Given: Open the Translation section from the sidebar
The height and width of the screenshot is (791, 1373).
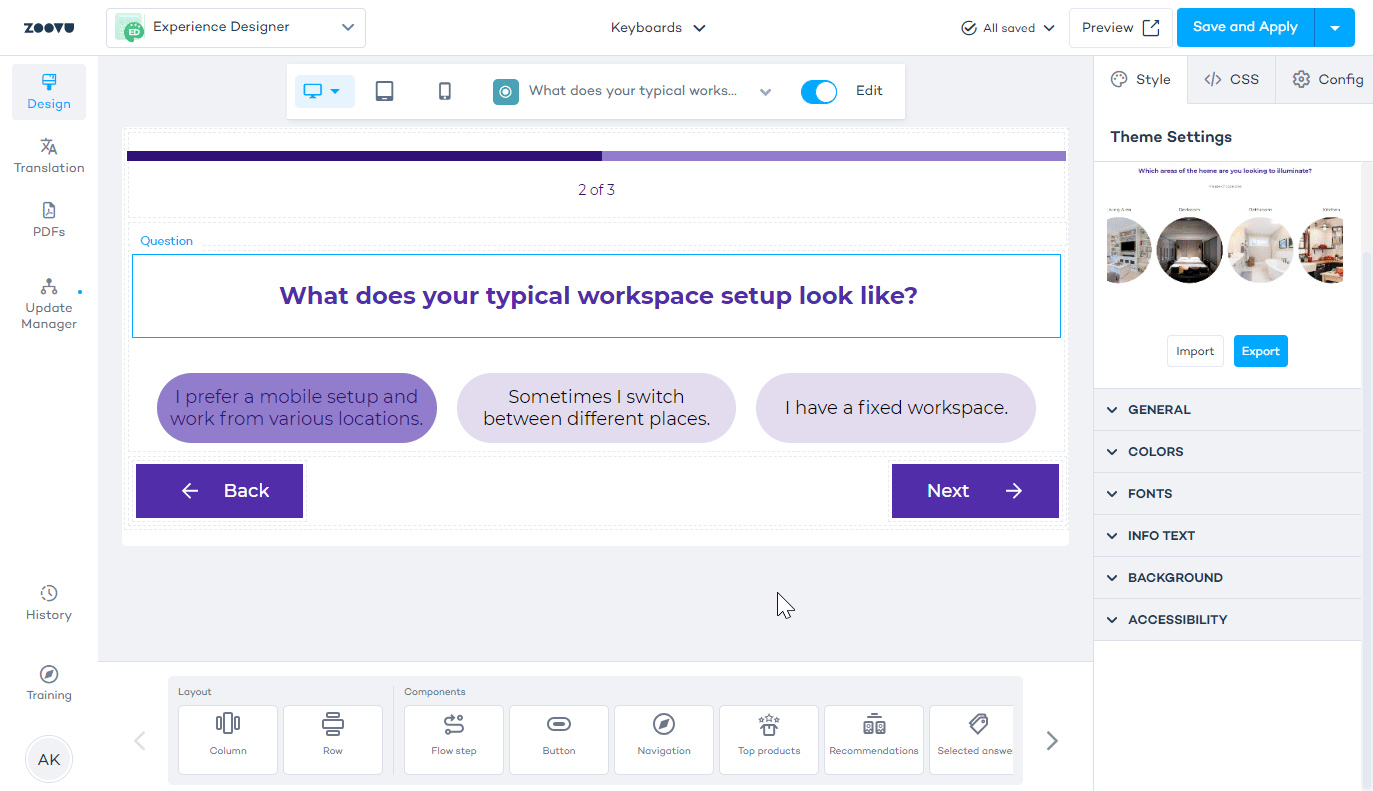Looking at the screenshot, I should 48,156.
